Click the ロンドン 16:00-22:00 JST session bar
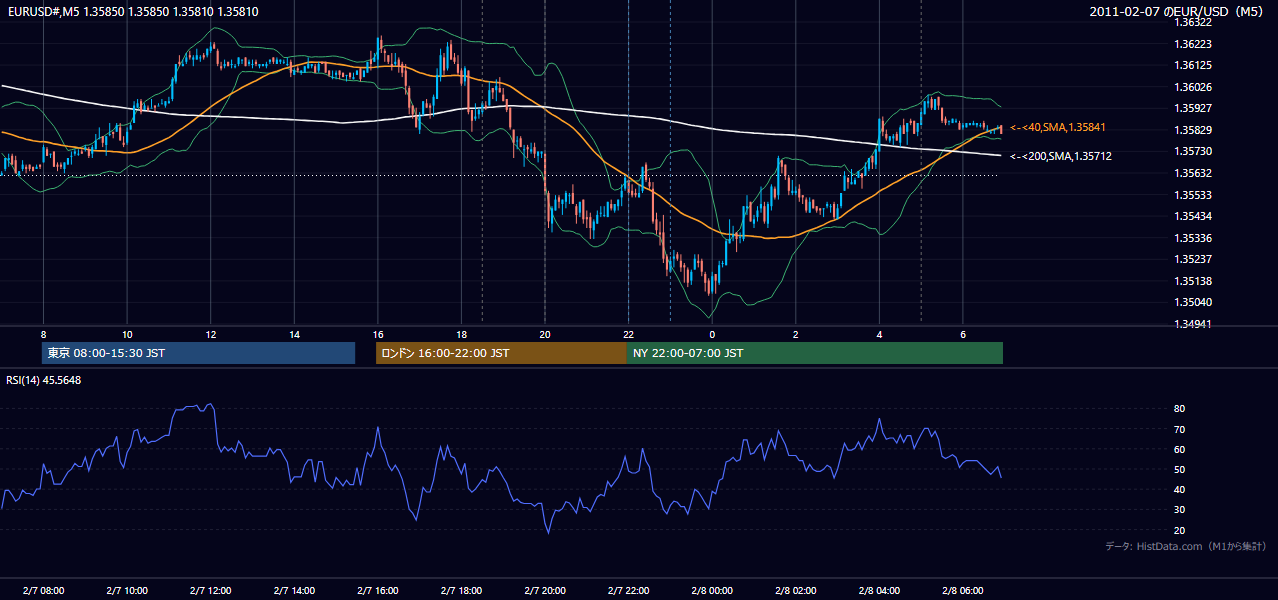This screenshot has width=1278, height=600. coord(501,353)
